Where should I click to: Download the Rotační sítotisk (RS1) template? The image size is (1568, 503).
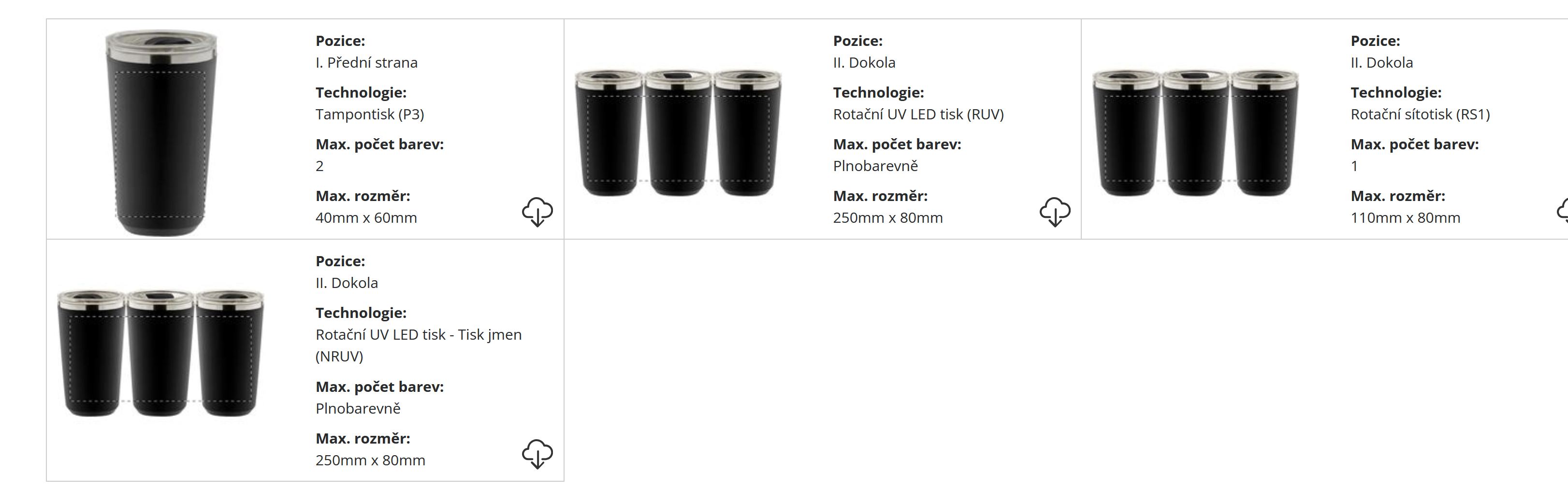pos(1563,212)
